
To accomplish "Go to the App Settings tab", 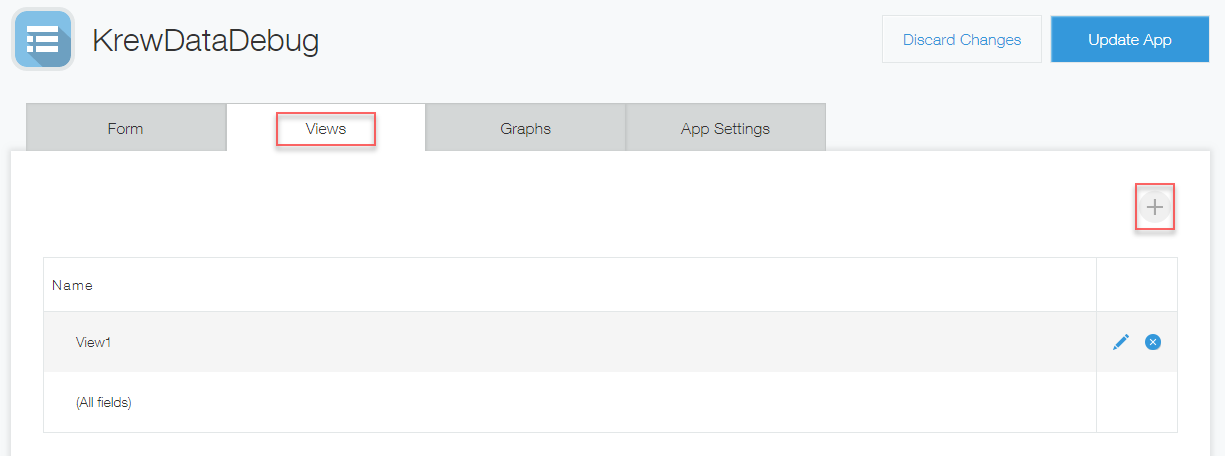I will tap(726, 128).
